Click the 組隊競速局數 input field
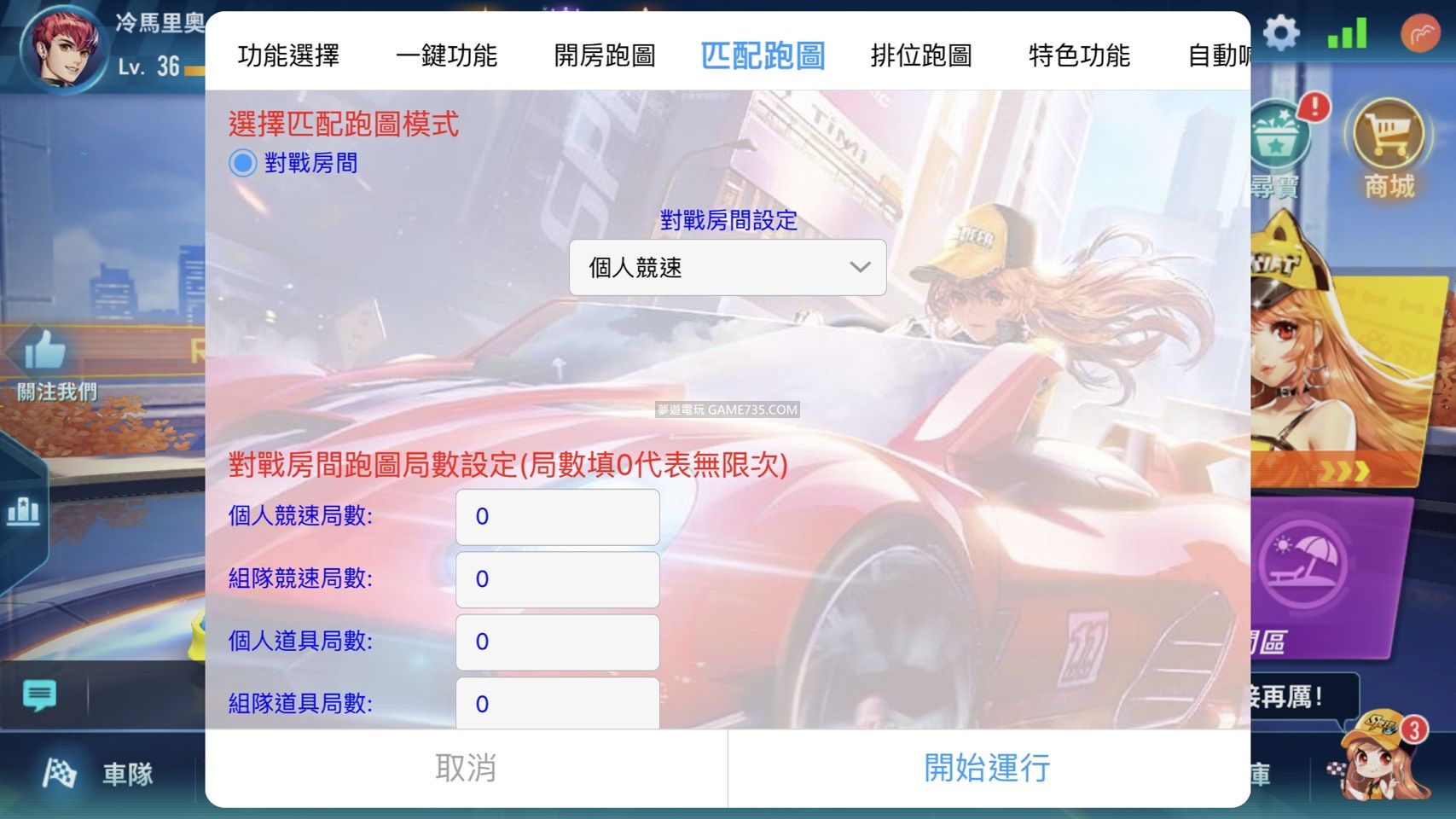The width and height of the screenshot is (1456, 819). point(556,579)
